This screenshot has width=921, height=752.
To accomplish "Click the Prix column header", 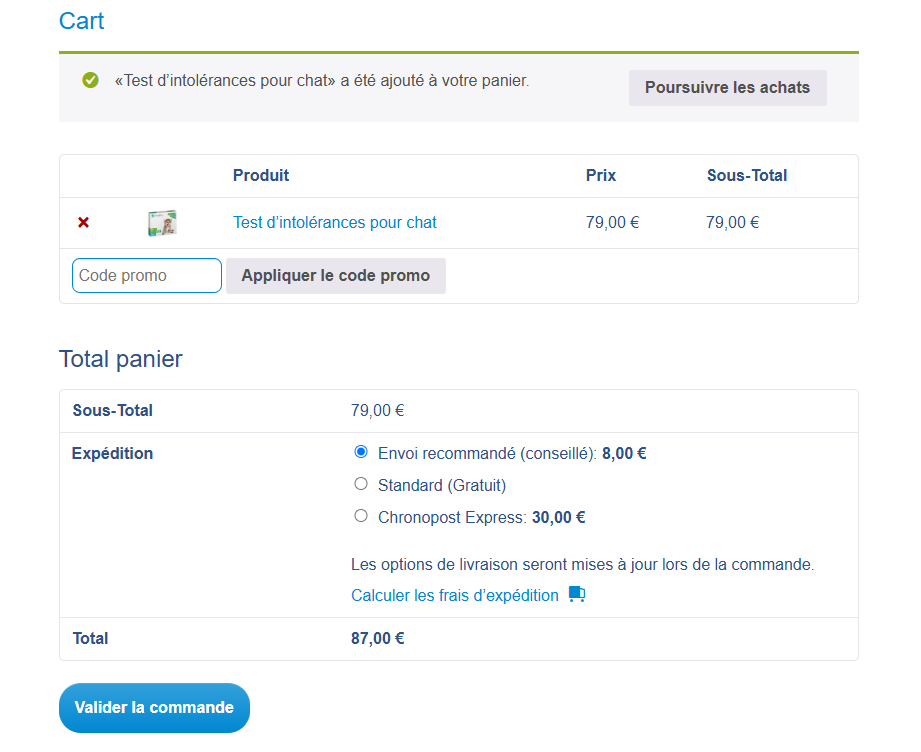I will [x=601, y=176].
